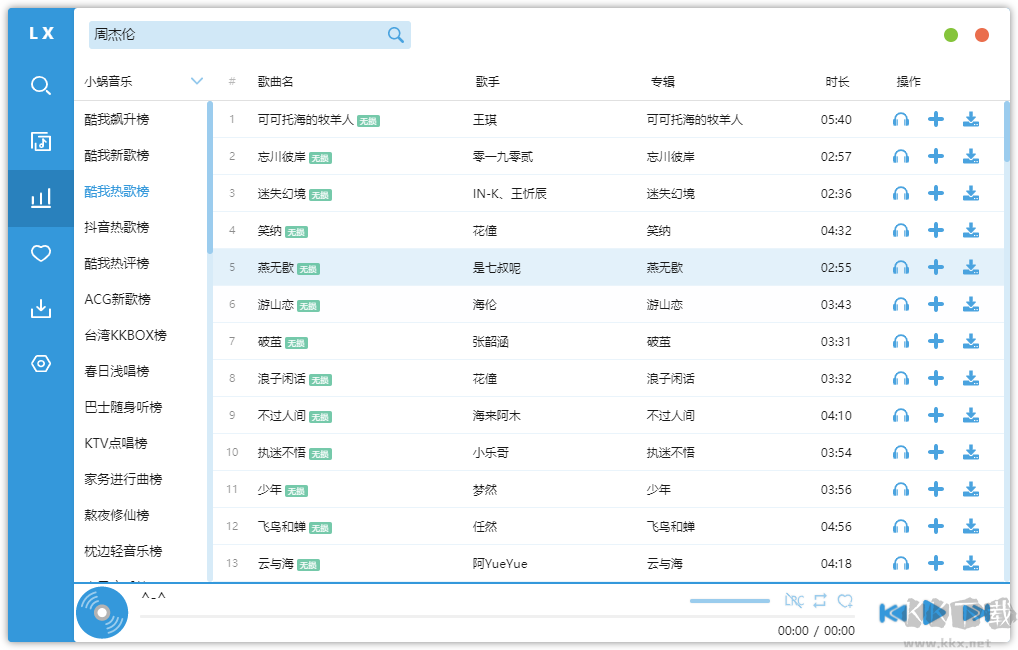Download 忘川彼岸 using its download icon
Image resolution: width=1018 pixels, height=650 pixels.
click(970, 156)
